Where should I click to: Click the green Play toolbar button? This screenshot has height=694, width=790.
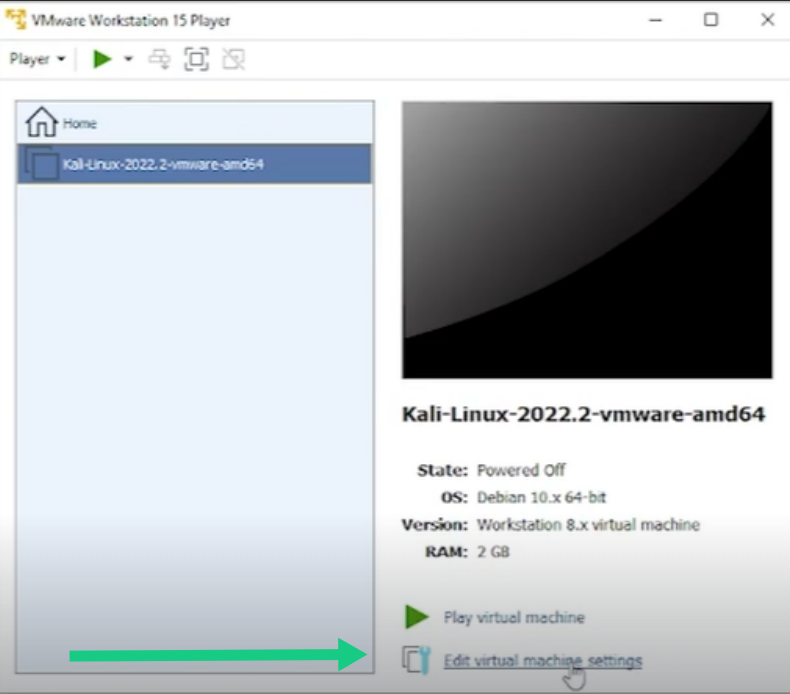[x=102, y=59]
